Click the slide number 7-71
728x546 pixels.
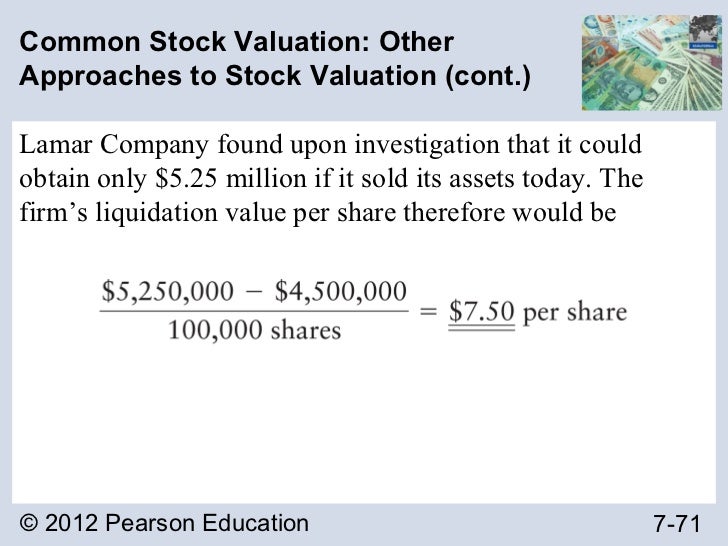677,523
